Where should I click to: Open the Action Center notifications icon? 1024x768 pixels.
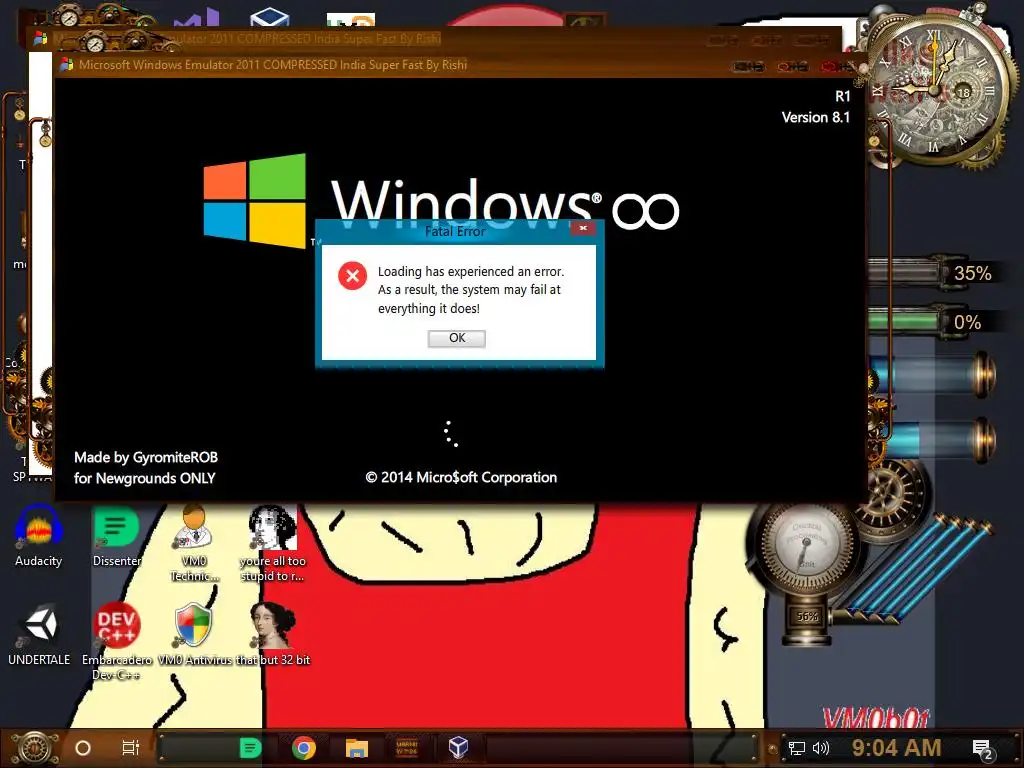(x=982, y=750)
